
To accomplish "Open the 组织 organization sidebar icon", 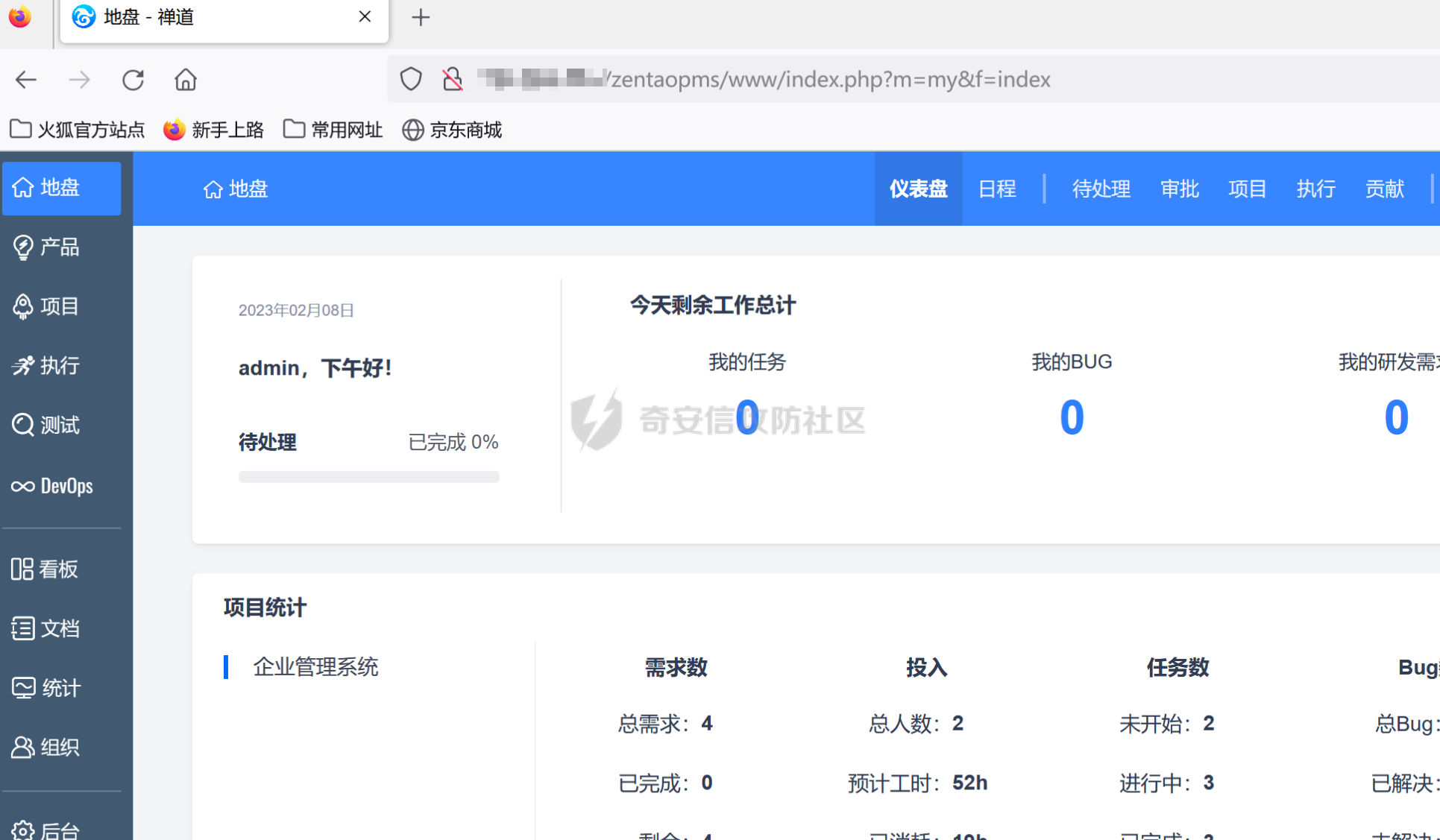I will click(23, 747).
